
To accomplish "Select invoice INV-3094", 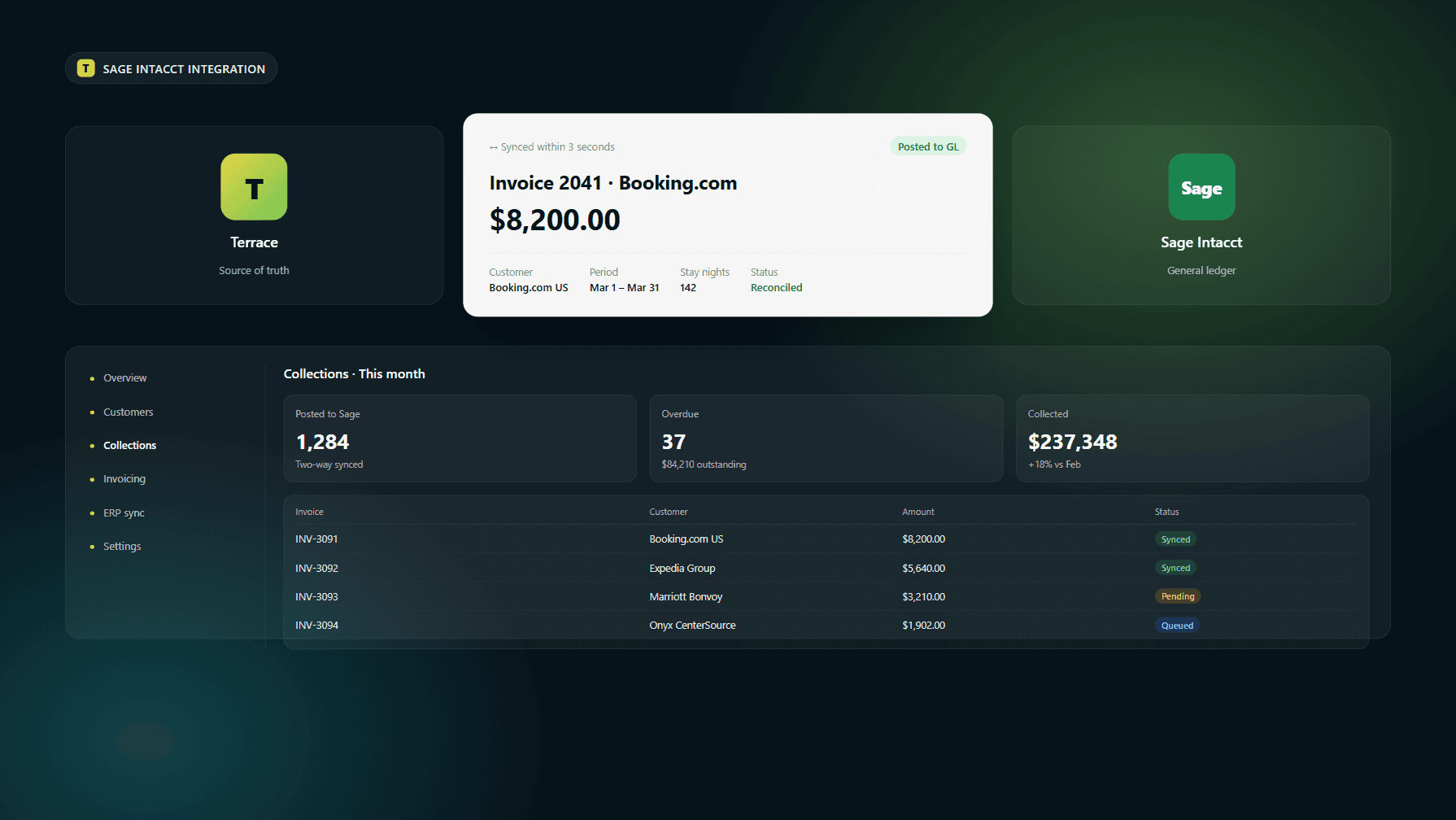I will [316, 626].
